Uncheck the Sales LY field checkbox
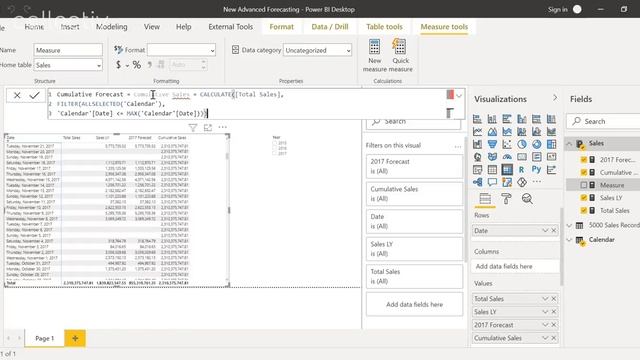Screen dimensions: 640x360 point(584,198)
